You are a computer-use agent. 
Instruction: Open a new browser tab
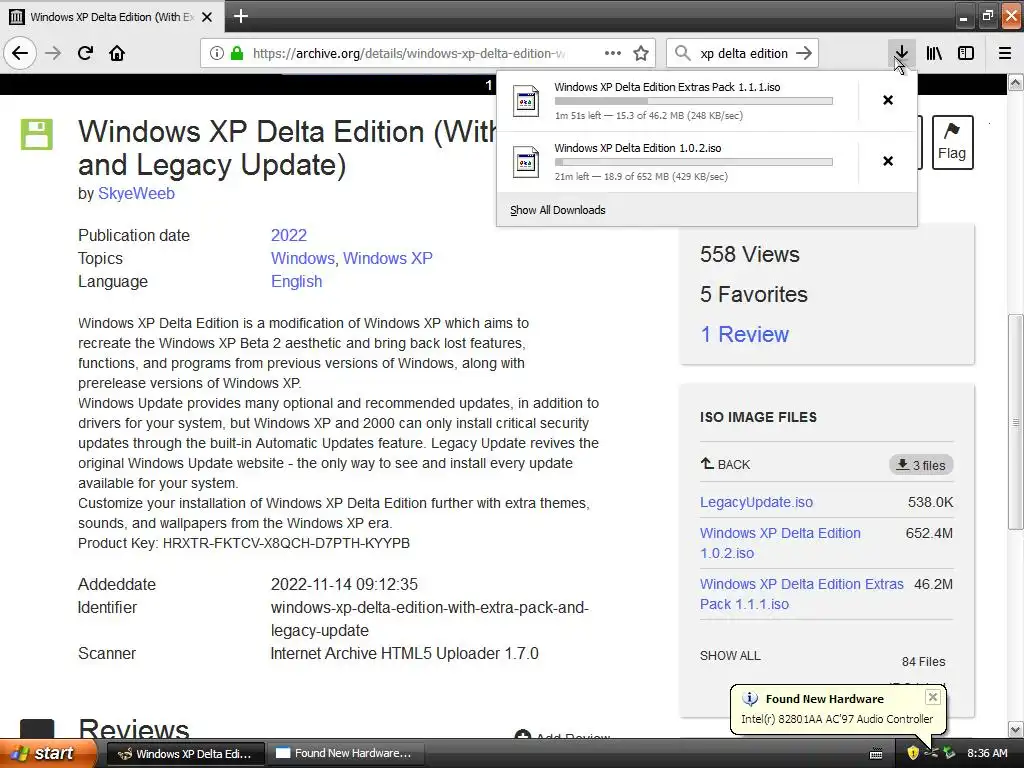click(241, 16)
